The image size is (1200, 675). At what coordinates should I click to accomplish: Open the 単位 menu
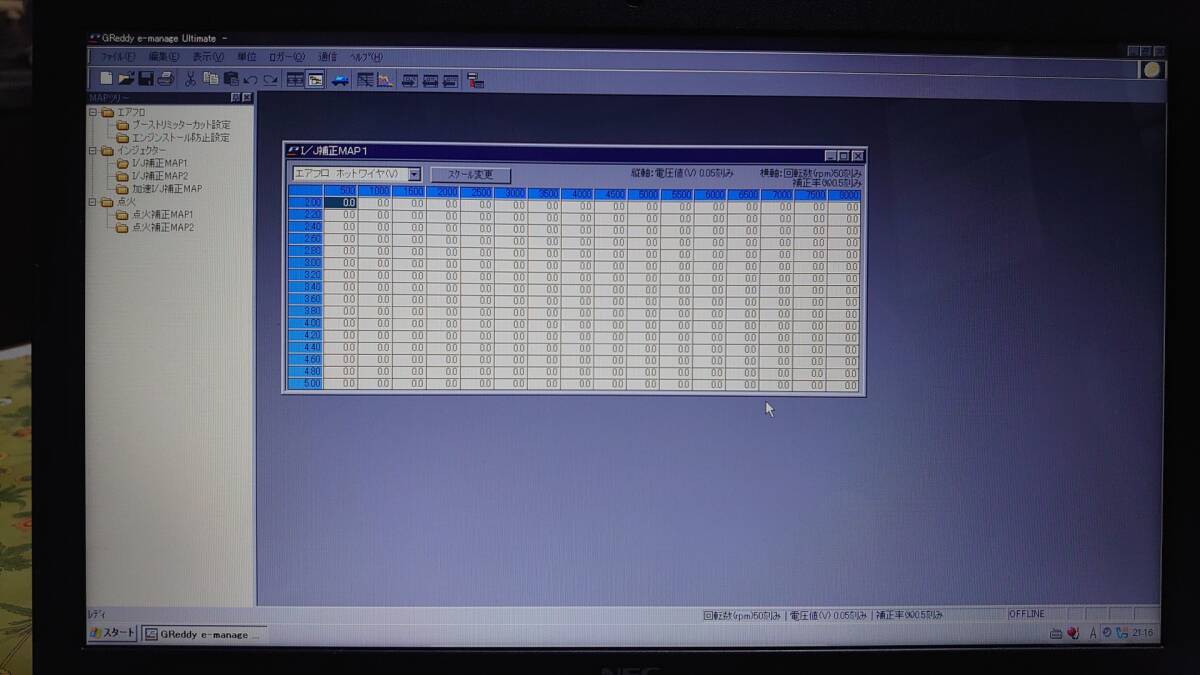pyautogui.click(x=246, y=57)
